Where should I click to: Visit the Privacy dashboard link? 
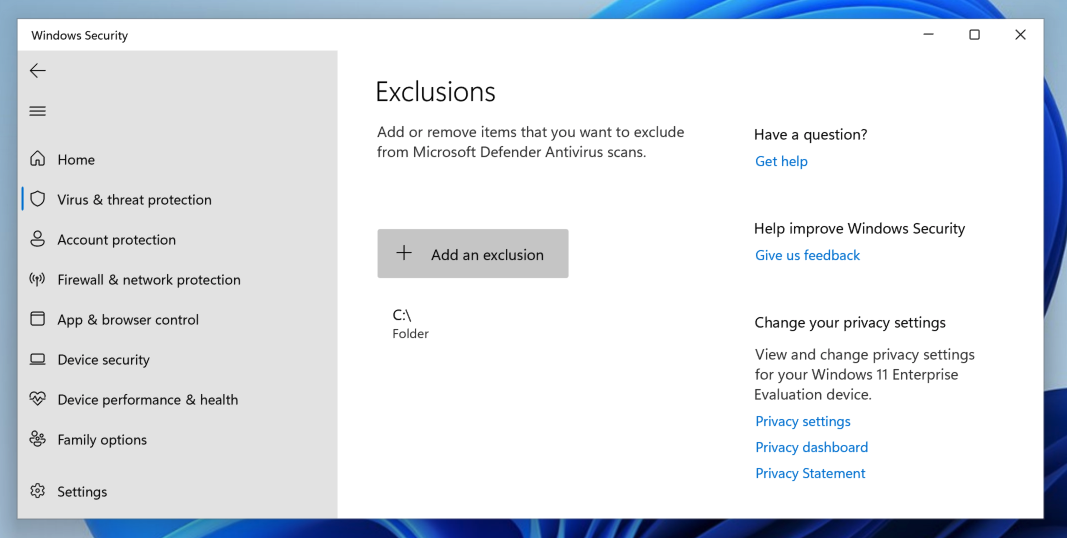(811, 447)
